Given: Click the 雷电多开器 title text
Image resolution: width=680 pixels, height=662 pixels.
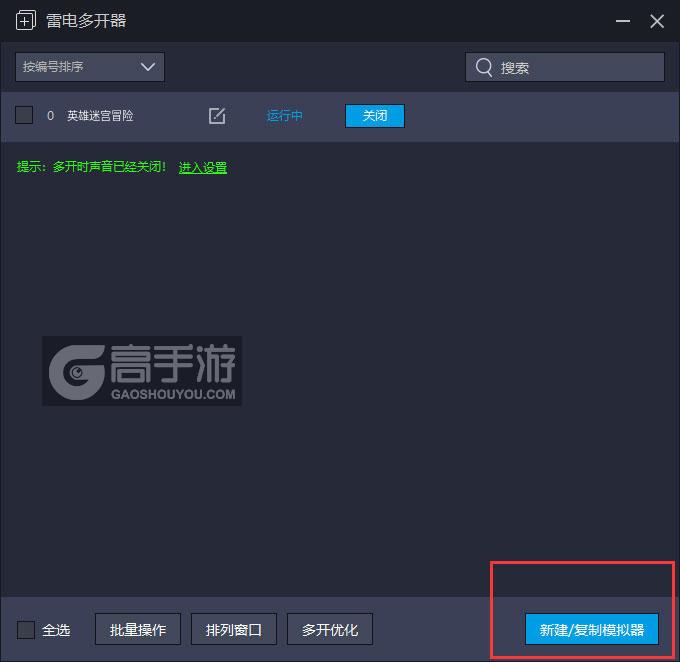Looking at the screenshot, I should pyautogui.click(x=86, y=21).
